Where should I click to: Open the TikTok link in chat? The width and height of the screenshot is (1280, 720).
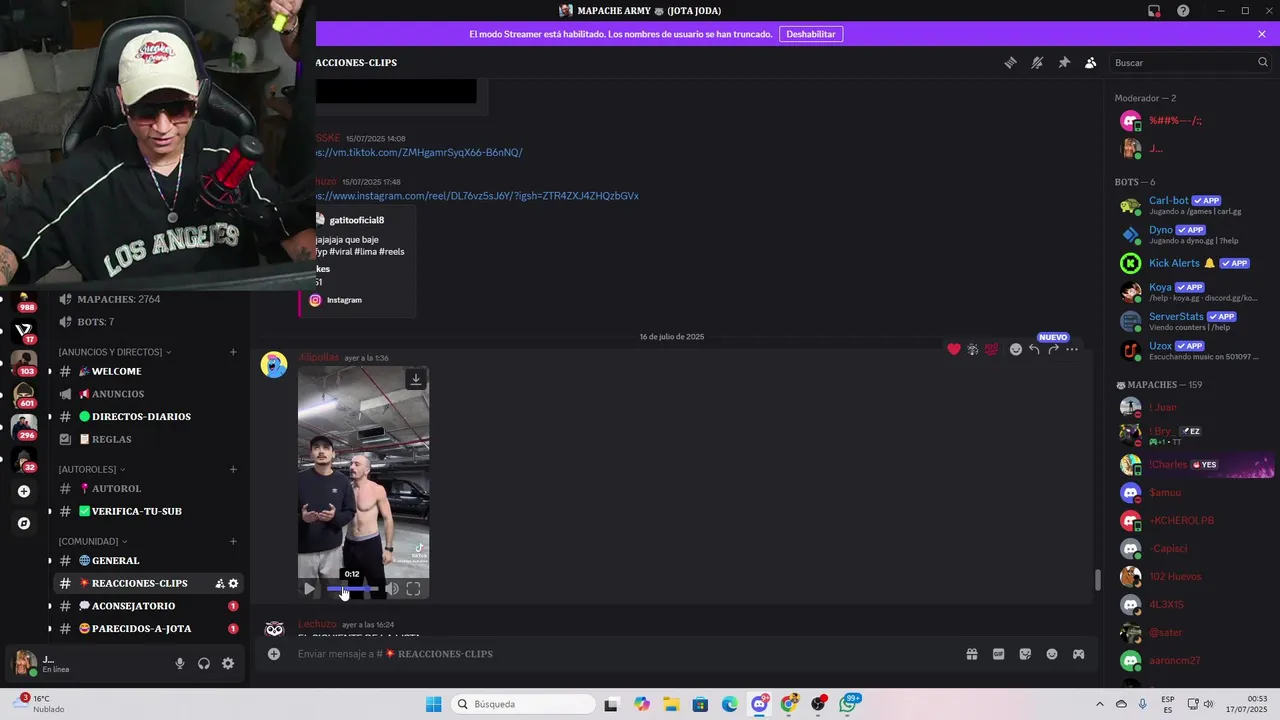click(419, 152)
